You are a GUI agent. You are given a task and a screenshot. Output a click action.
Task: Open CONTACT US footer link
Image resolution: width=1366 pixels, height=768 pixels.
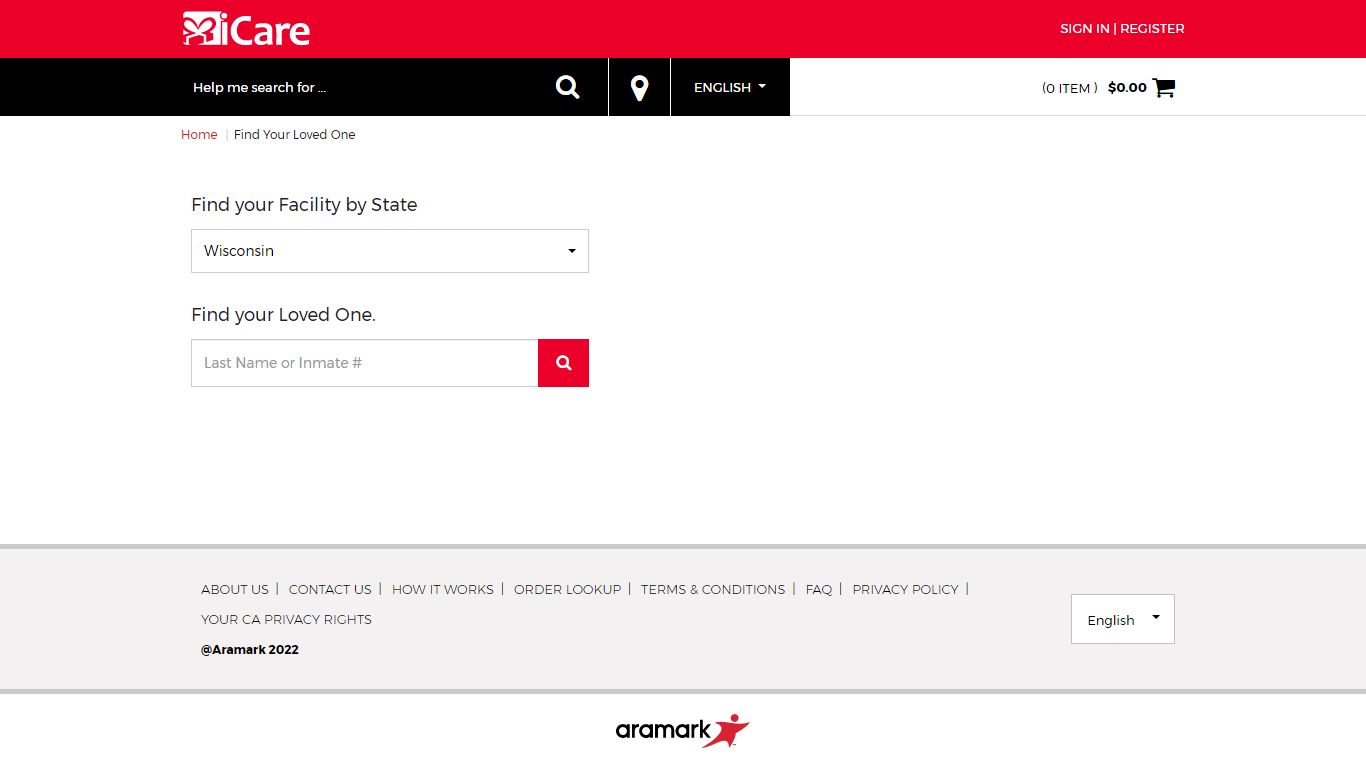click(330, 589)
